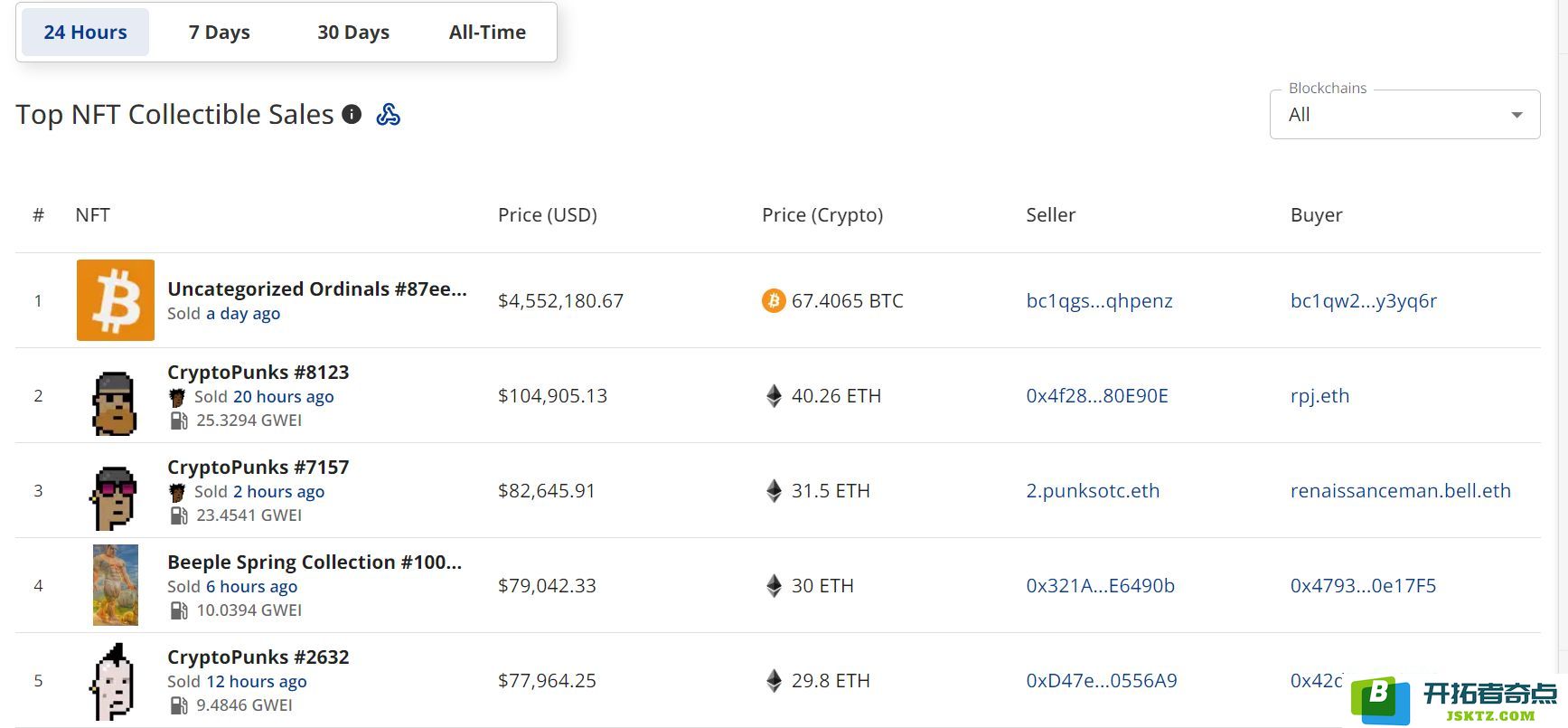
Task: Click the small punk marketplace icon for #7157
Action: pos(177,492)
